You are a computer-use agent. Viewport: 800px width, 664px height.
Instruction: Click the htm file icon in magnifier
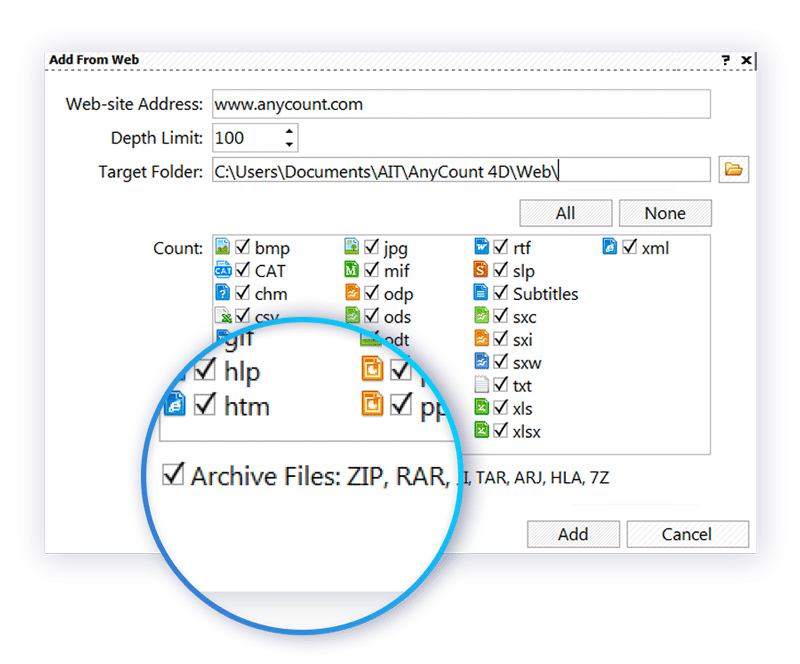[x=175, y=404]
